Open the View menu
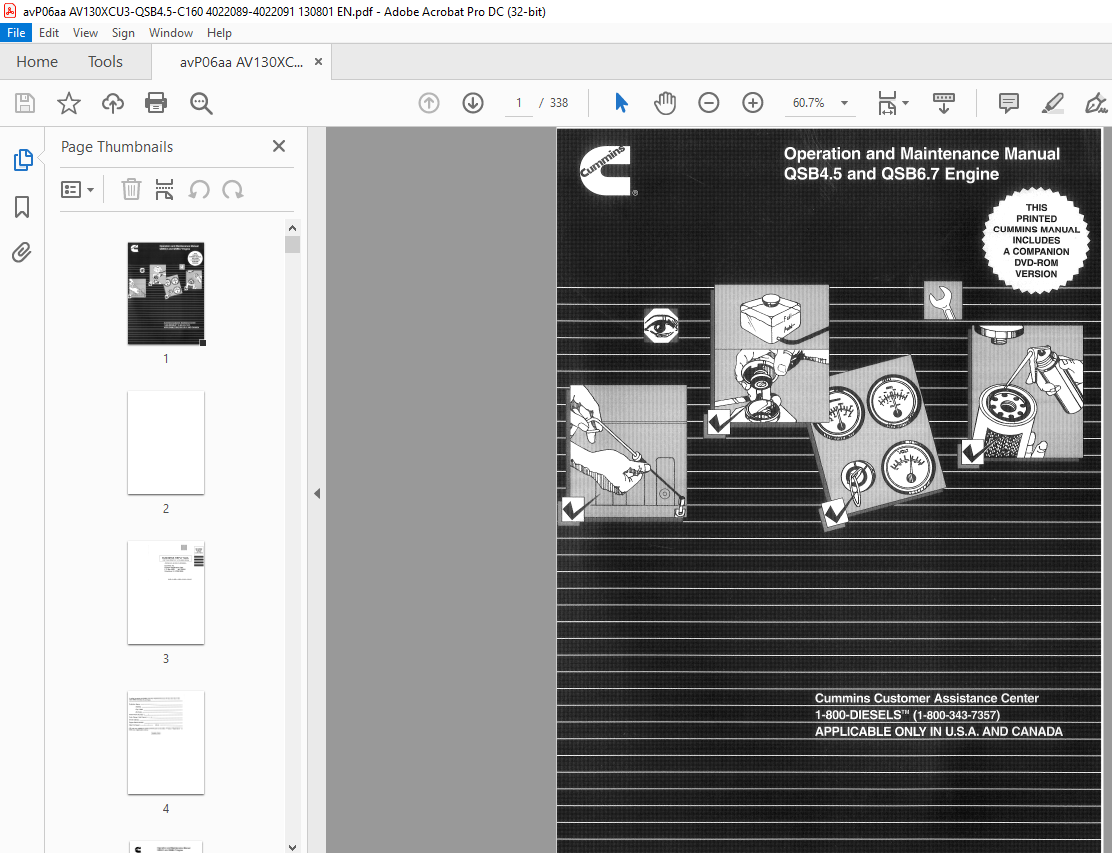The height and width of the screenshot is (853, 1112). tap(85, 33)
